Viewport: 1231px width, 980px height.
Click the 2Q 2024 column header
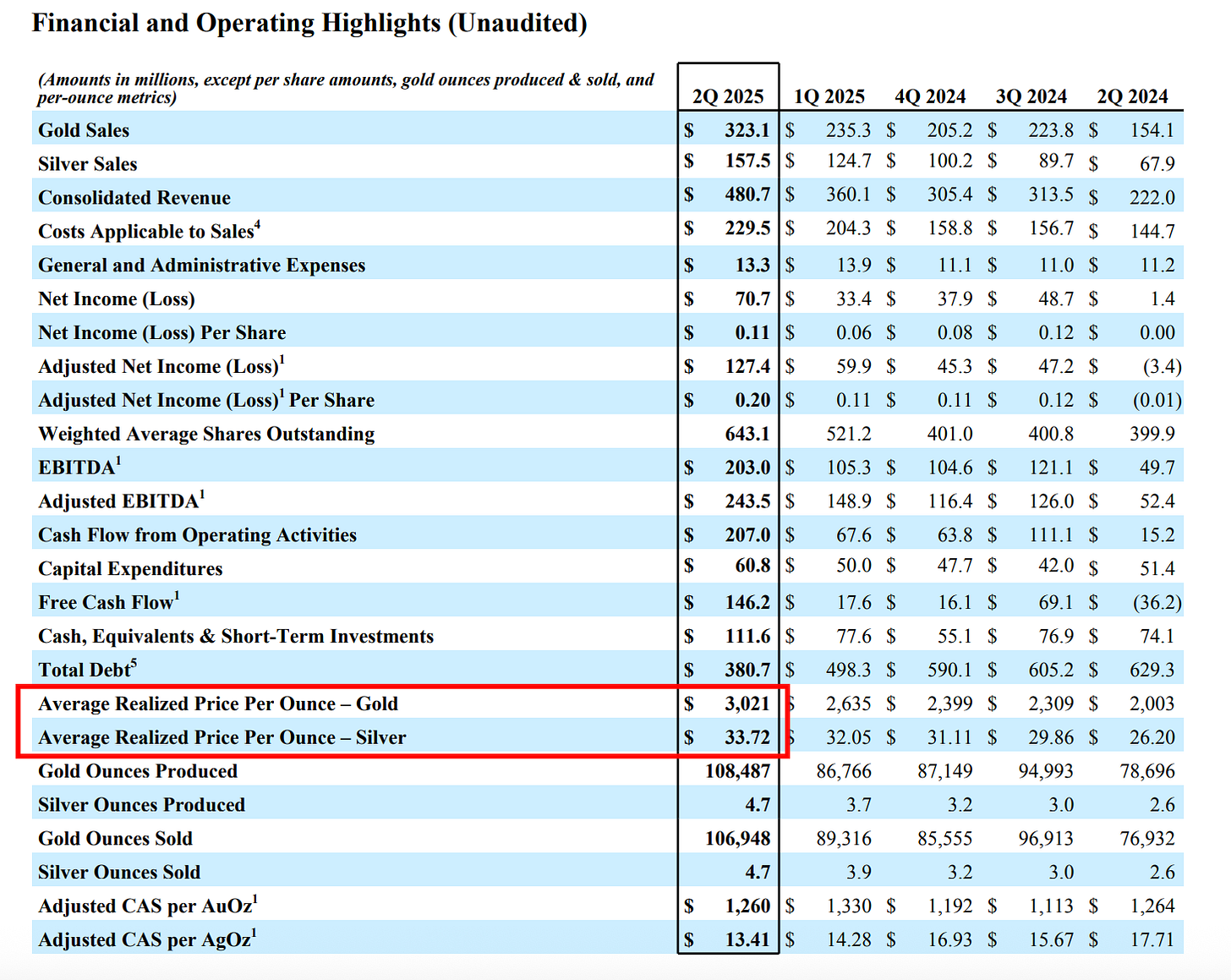pyautogui.click(x=1133, y=96)
